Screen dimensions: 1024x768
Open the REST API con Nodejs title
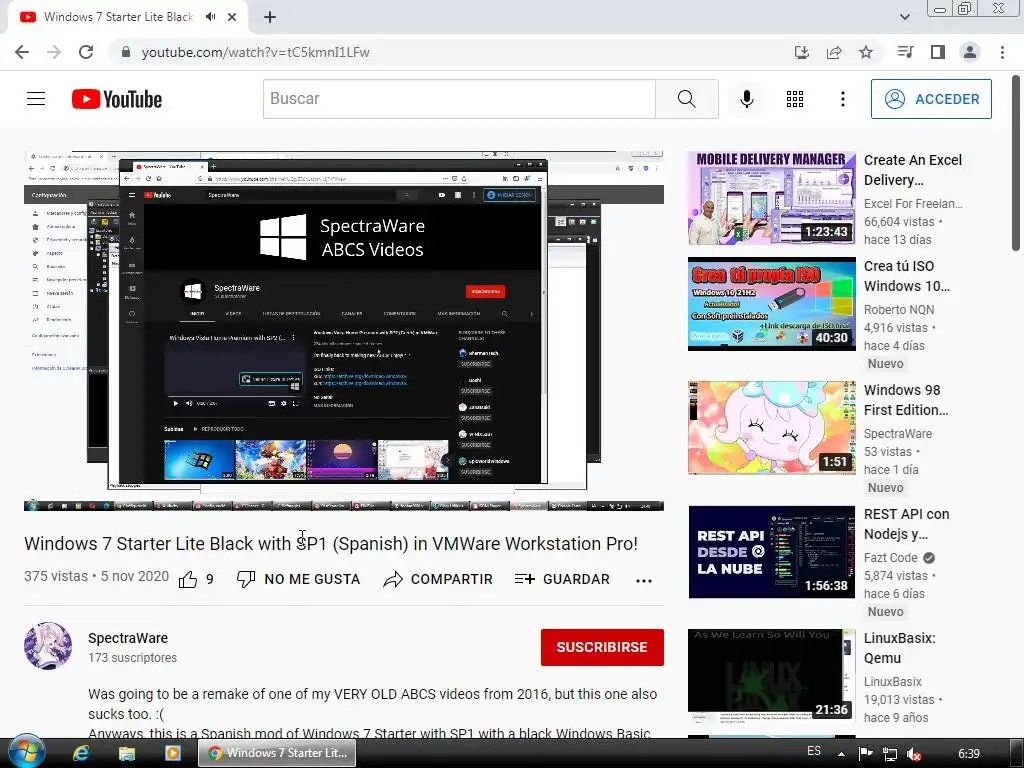pyautogui.click(x=906, y=524)
